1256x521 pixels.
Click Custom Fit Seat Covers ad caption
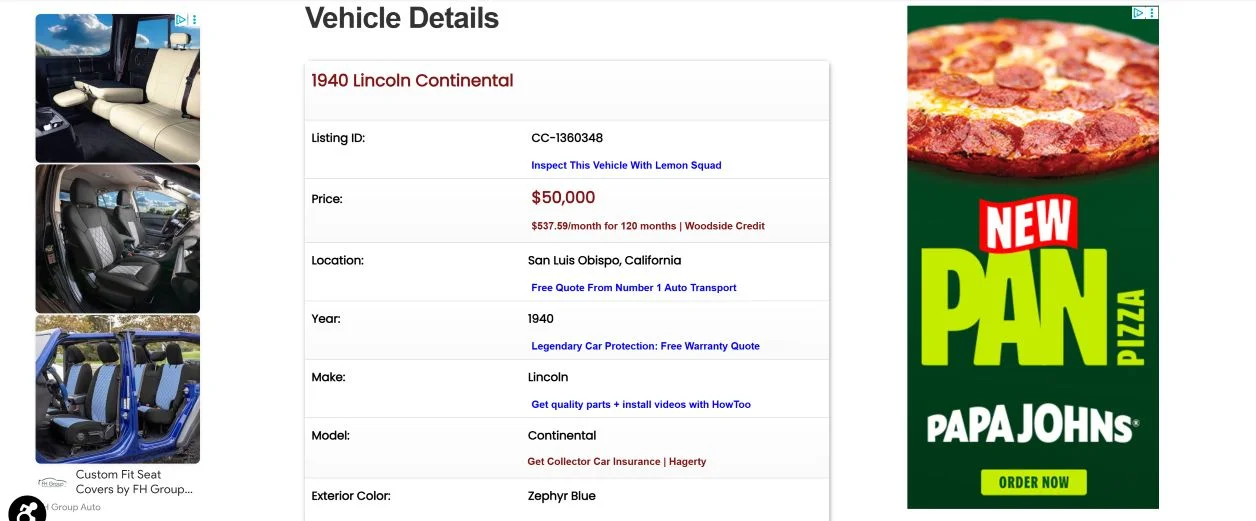[133, 482]
